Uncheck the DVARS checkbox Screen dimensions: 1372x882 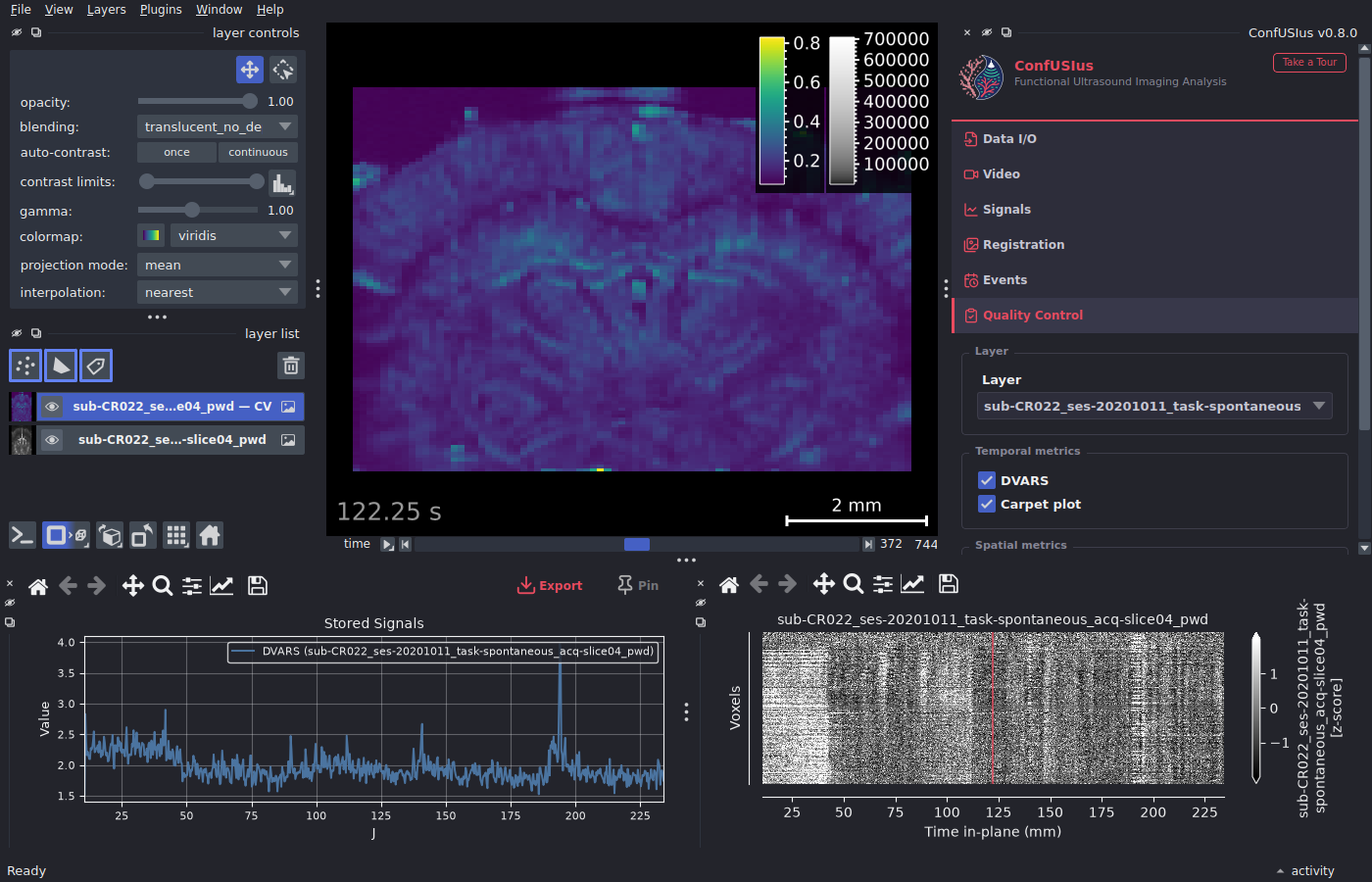click(987, 480)
